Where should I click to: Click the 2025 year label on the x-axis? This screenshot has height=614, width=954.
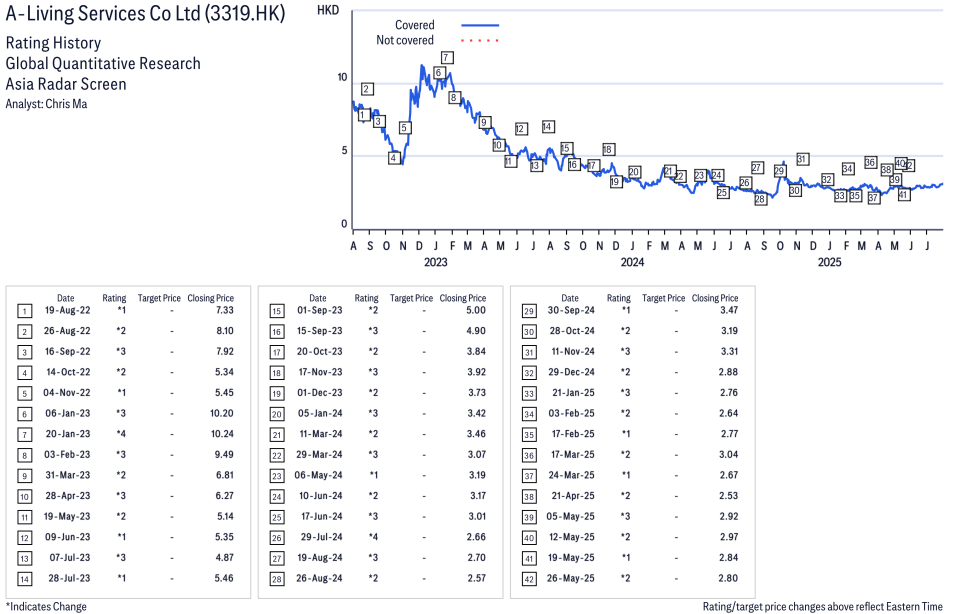click(829, 262)
